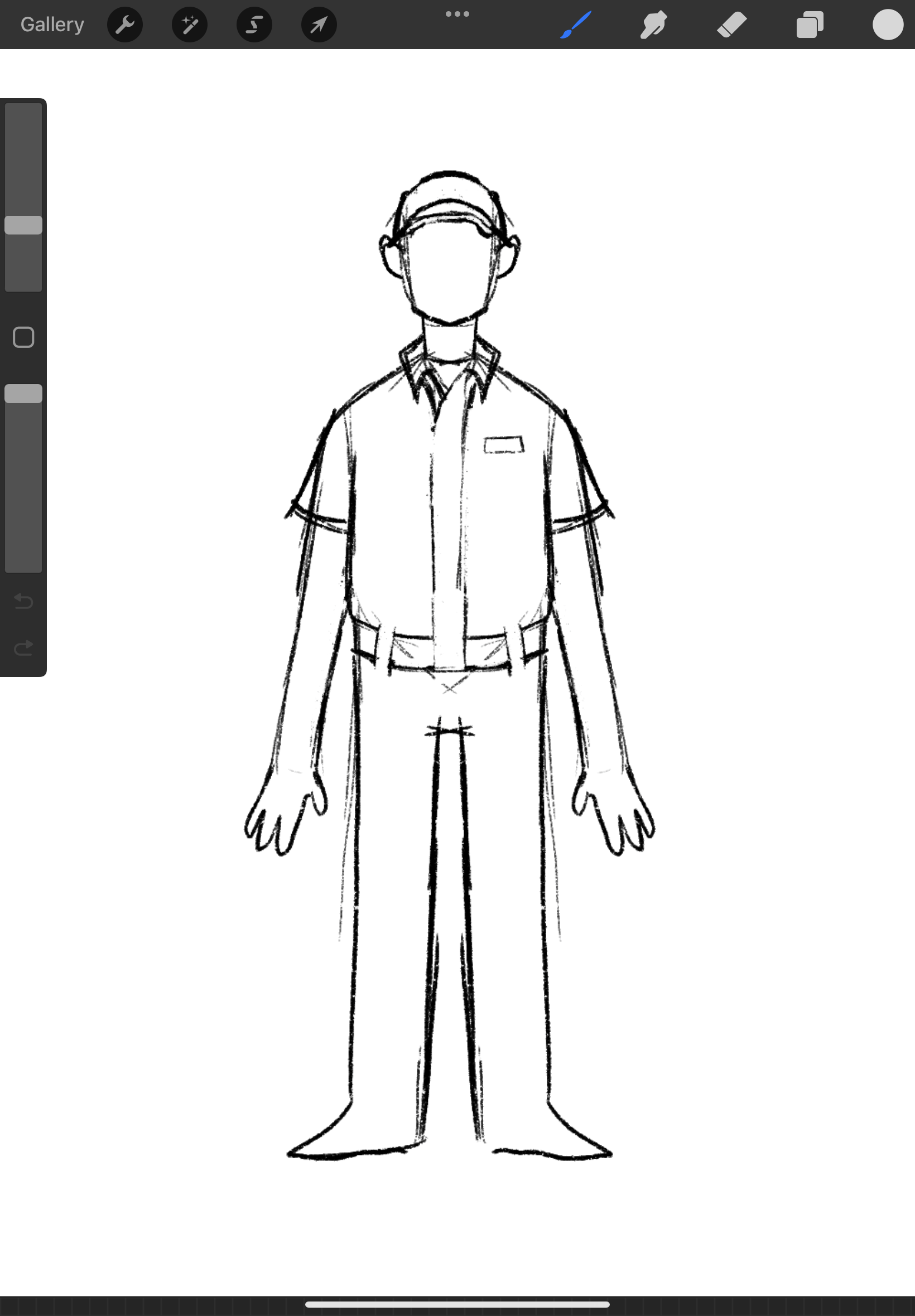Open the active color swatch

pyautogui.click(x=888, y=25)
